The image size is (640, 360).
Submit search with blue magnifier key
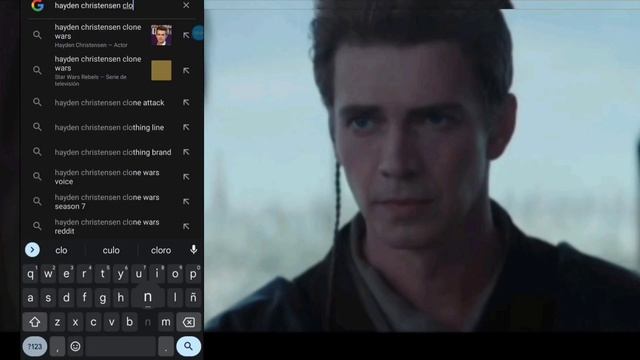tap(188, 346)
